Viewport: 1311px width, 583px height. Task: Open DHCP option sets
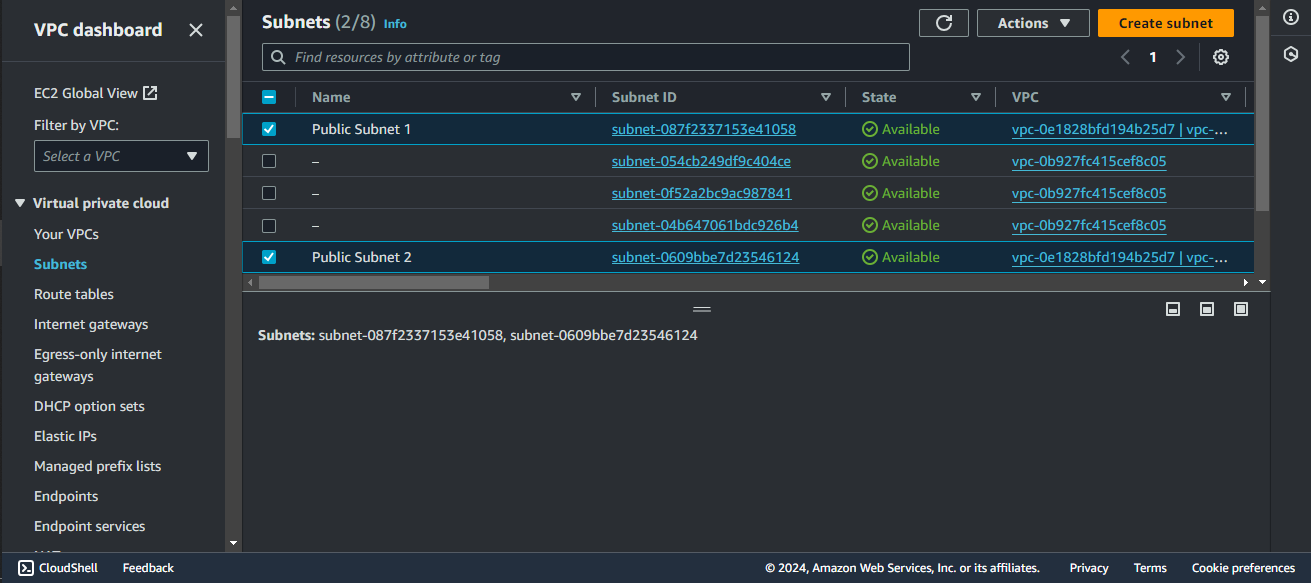point(89,406)
